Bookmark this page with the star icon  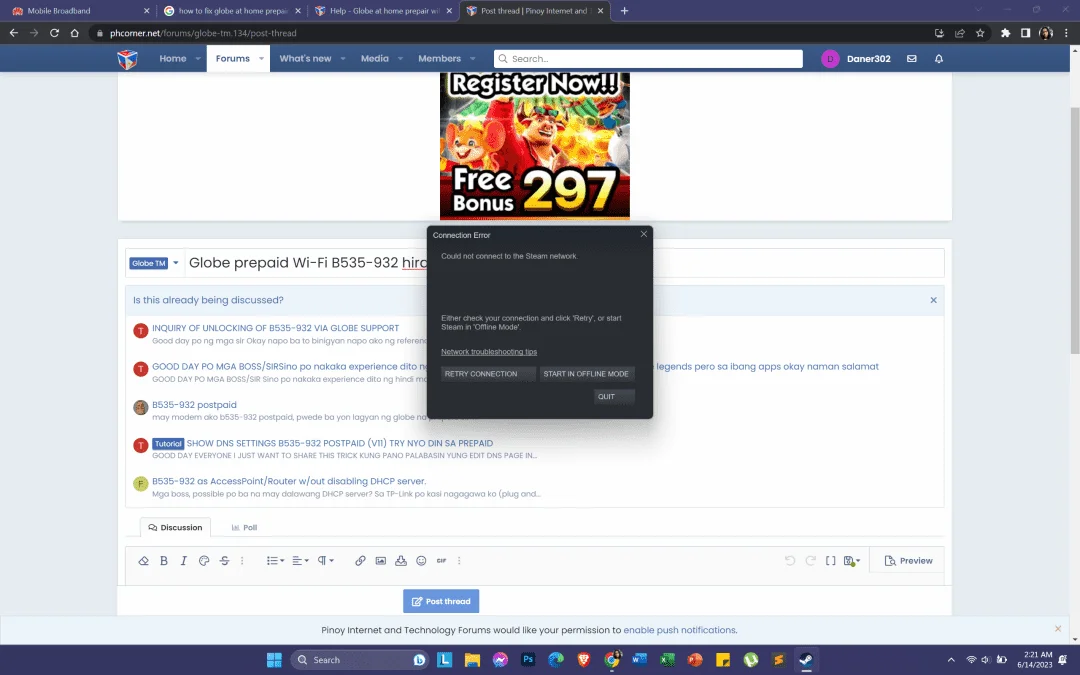(x=980, y=32)
